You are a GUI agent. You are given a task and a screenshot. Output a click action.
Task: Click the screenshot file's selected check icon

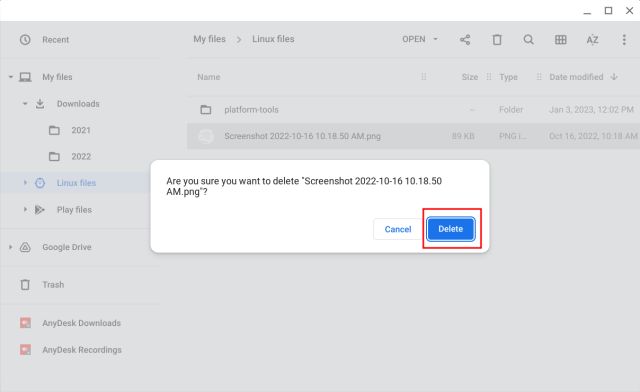[x=206, y=136]
